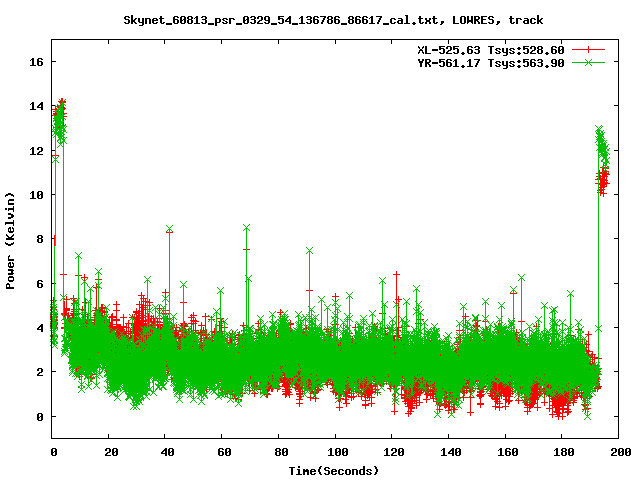Click y-axis tick label 12
The image size is (640, 480).
coord(36,151)
